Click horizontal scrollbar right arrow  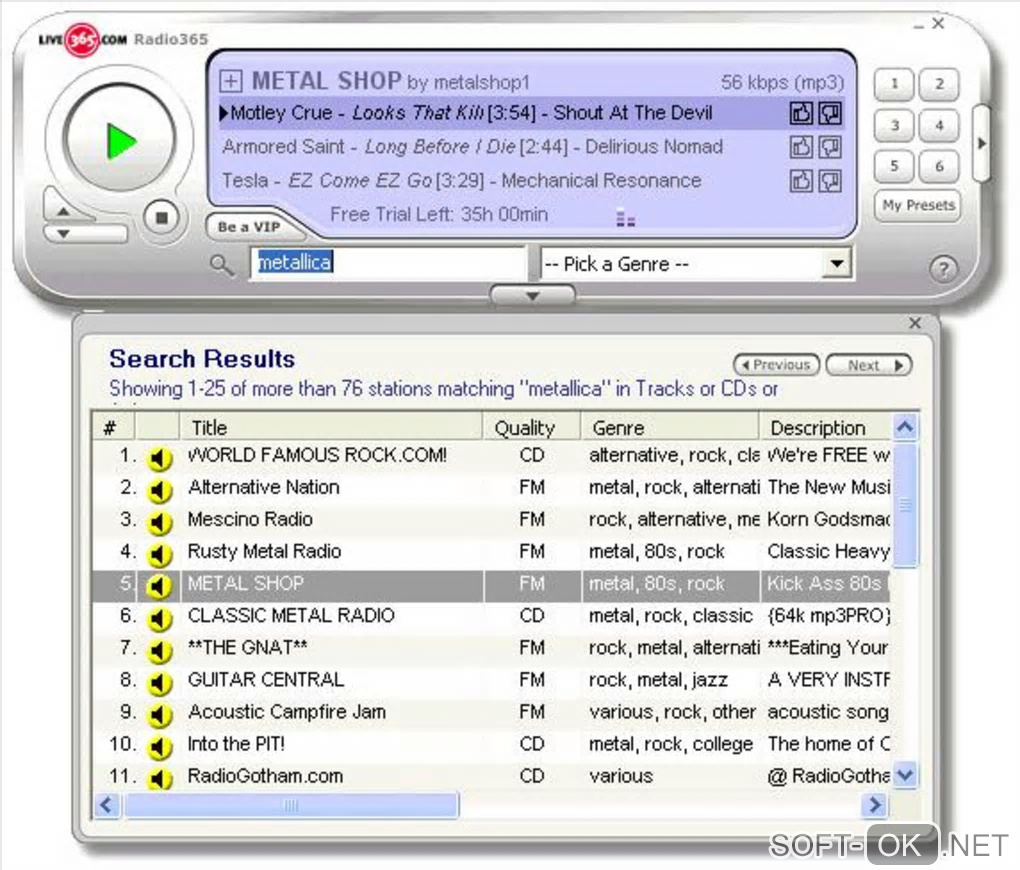[875, 805]
